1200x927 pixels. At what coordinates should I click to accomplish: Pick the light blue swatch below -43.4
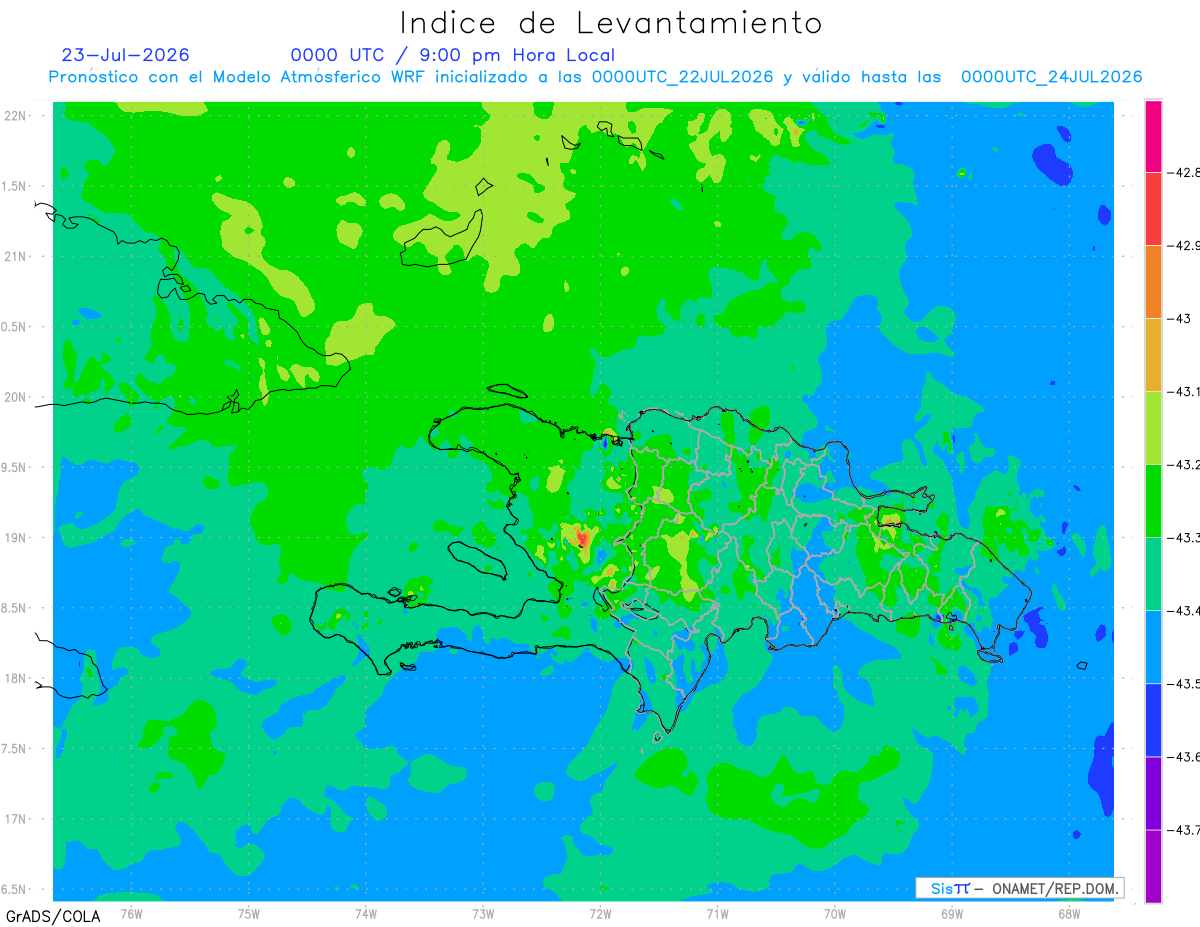tap(1153, 646)
